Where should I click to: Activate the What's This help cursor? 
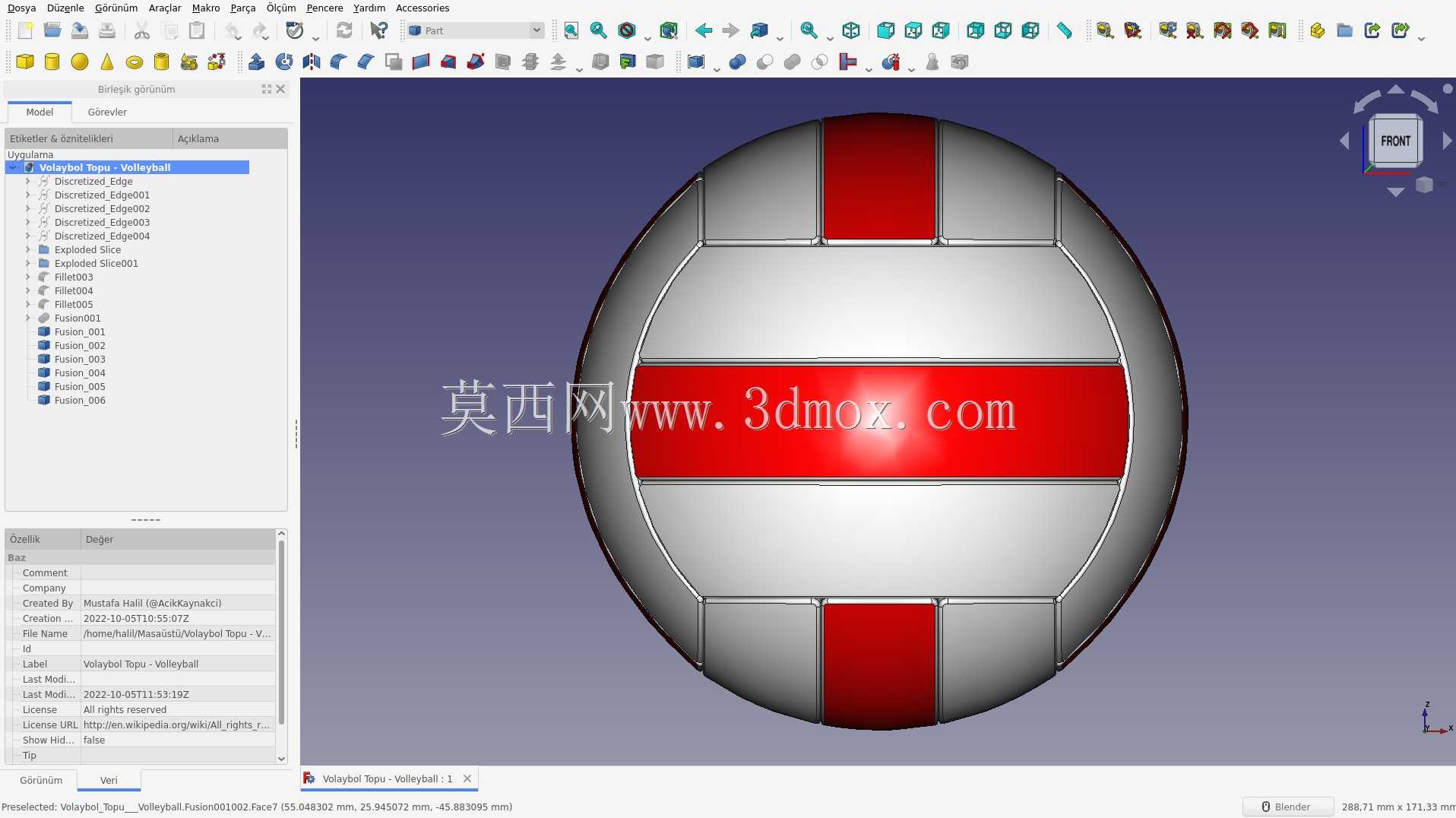tap(378, 30)
